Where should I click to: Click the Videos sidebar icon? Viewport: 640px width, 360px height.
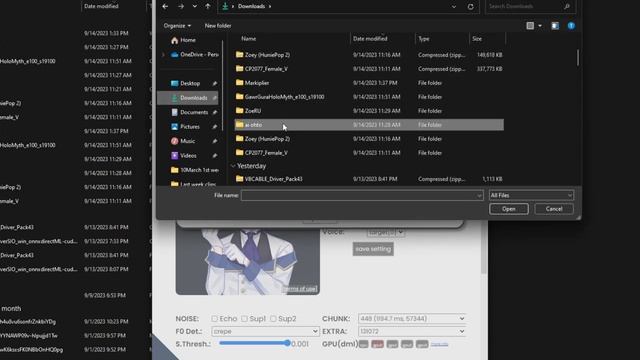[x=174, y=156]
